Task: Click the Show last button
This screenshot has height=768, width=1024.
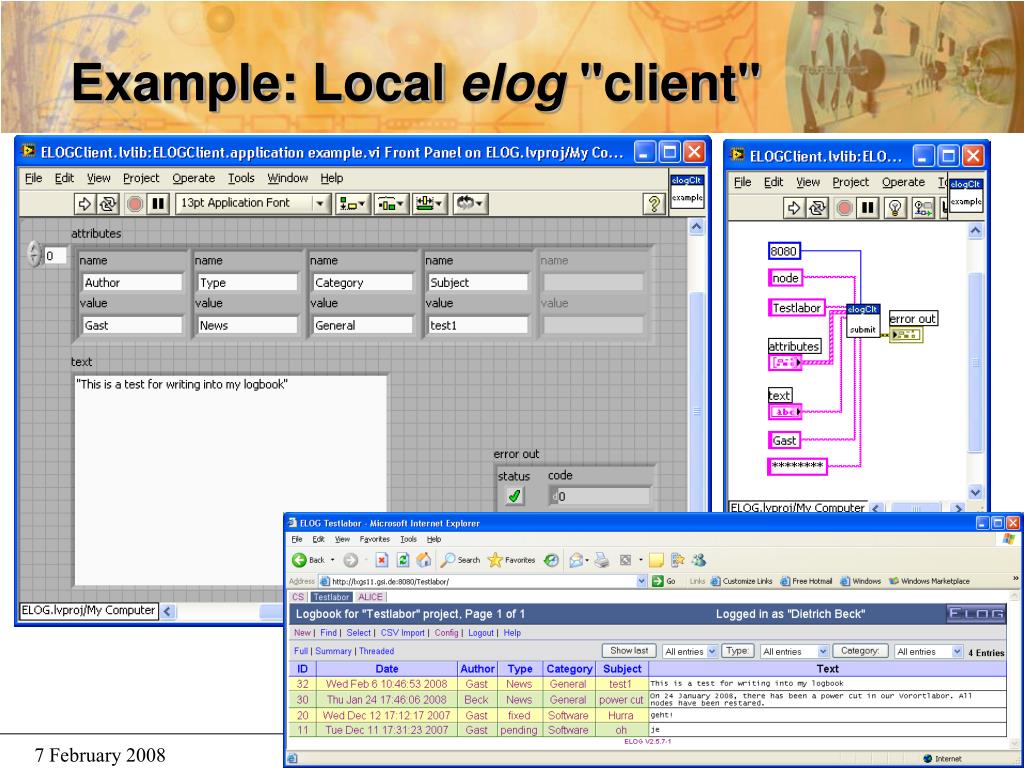Action: click(x=629, y=650)
